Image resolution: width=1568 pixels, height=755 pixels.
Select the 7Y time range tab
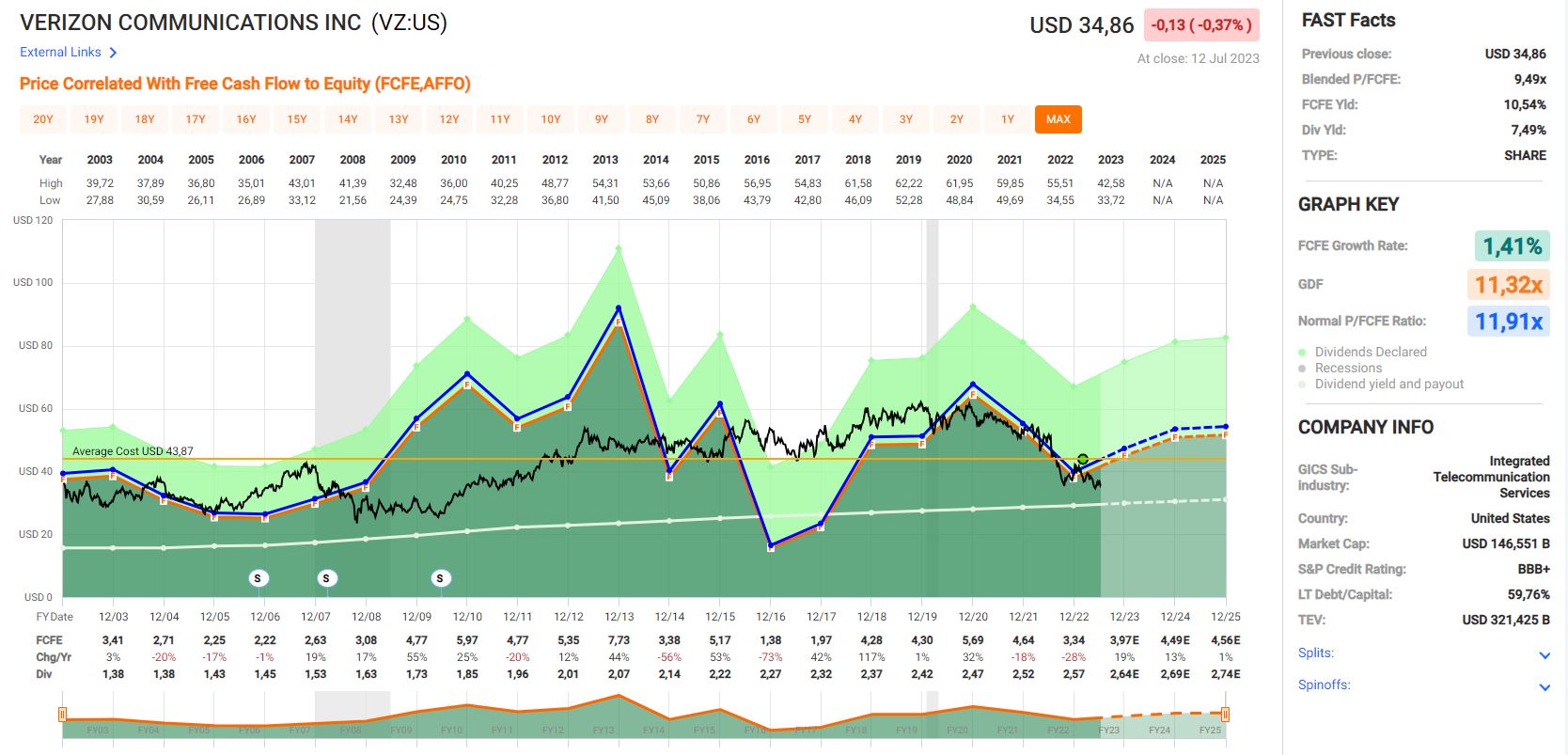pos(703,119)
